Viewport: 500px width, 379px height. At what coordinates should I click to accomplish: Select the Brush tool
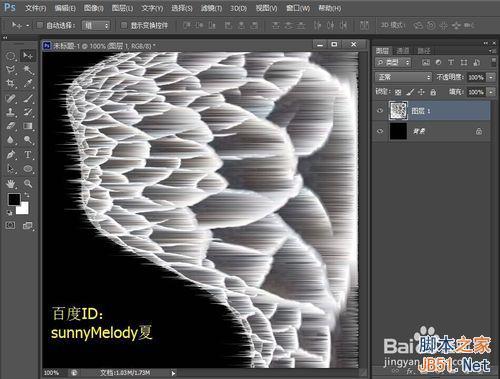28,98
